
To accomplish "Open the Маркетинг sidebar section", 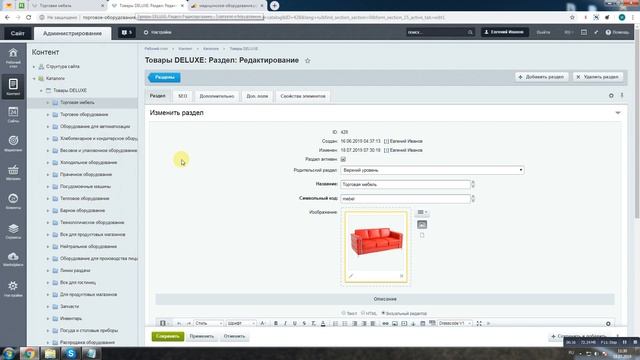I will click(13, 143).
